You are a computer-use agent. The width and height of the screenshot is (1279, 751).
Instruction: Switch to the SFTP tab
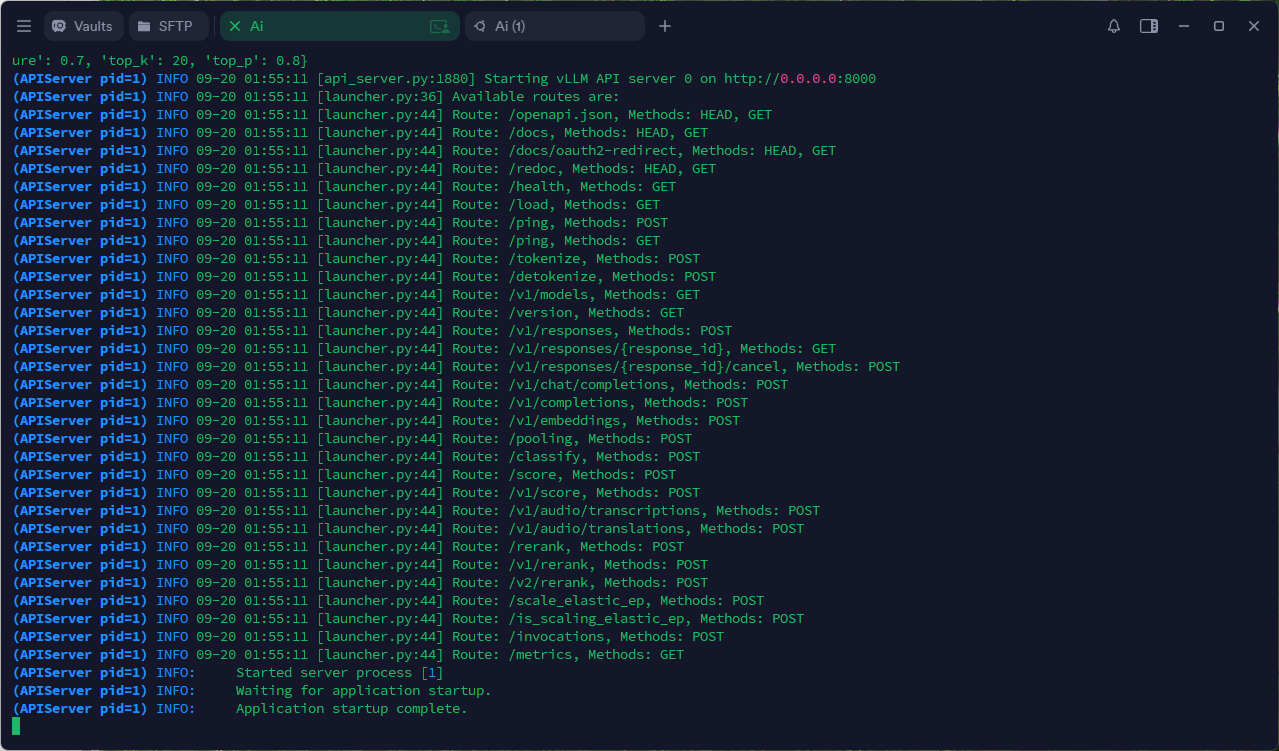pos(168,26)
